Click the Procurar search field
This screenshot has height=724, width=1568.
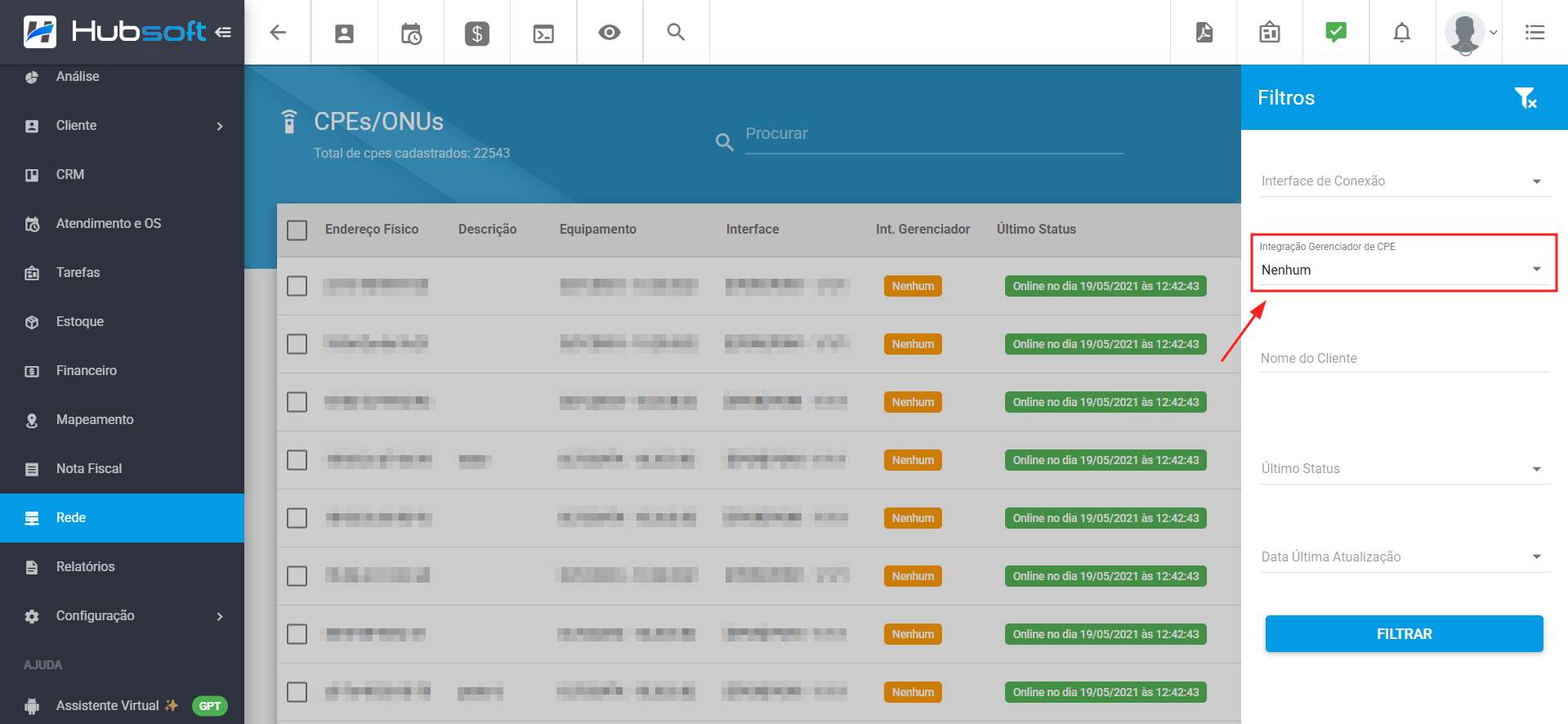pyautogui.click(x=933, y=135)
